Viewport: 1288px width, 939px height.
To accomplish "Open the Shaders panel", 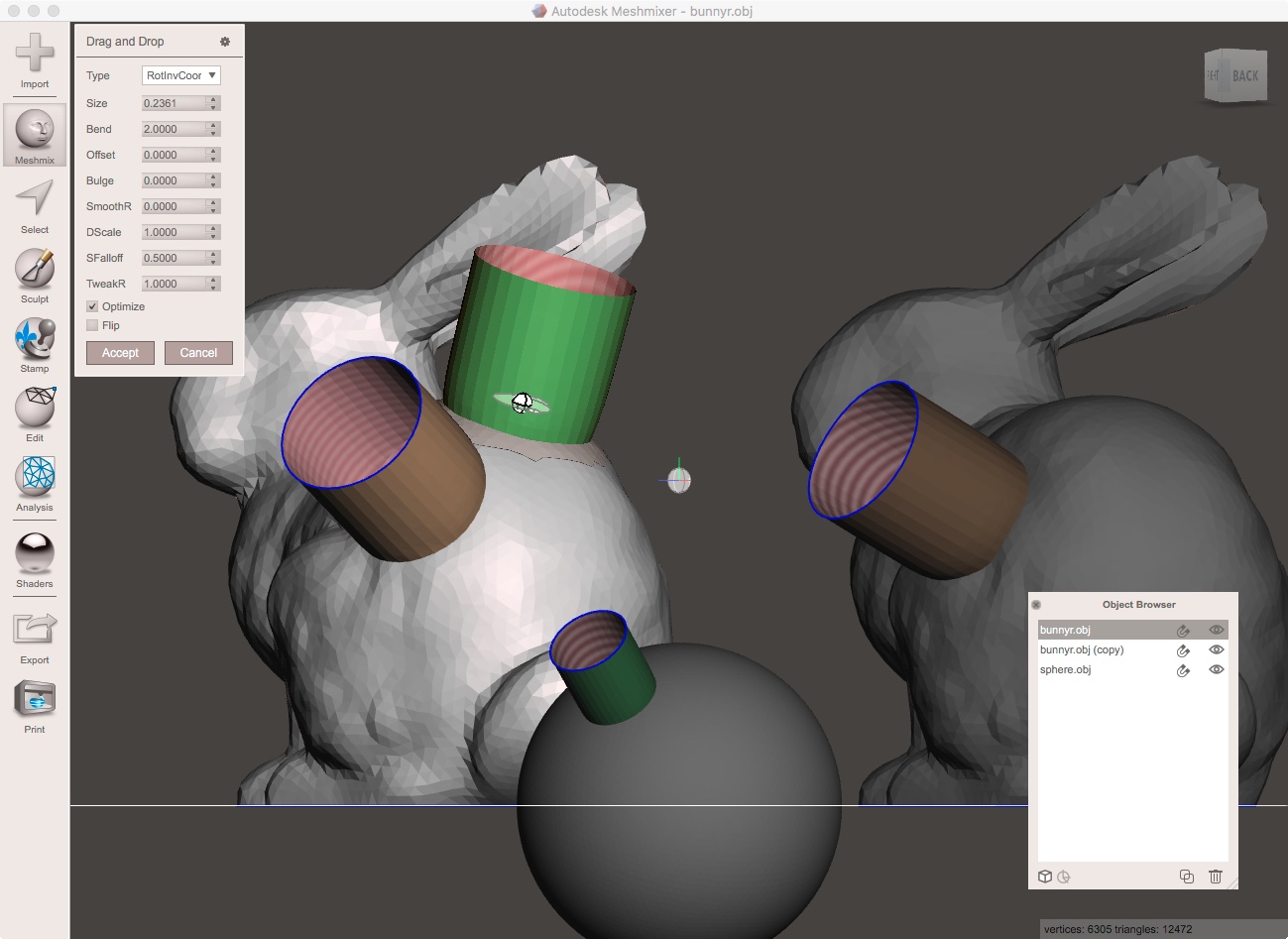I will coord(34,558).
